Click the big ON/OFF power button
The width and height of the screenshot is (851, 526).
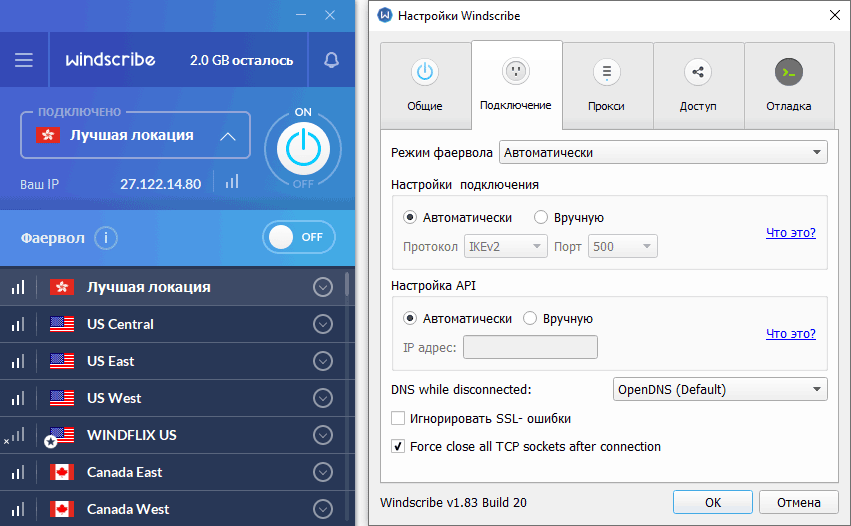303,149
